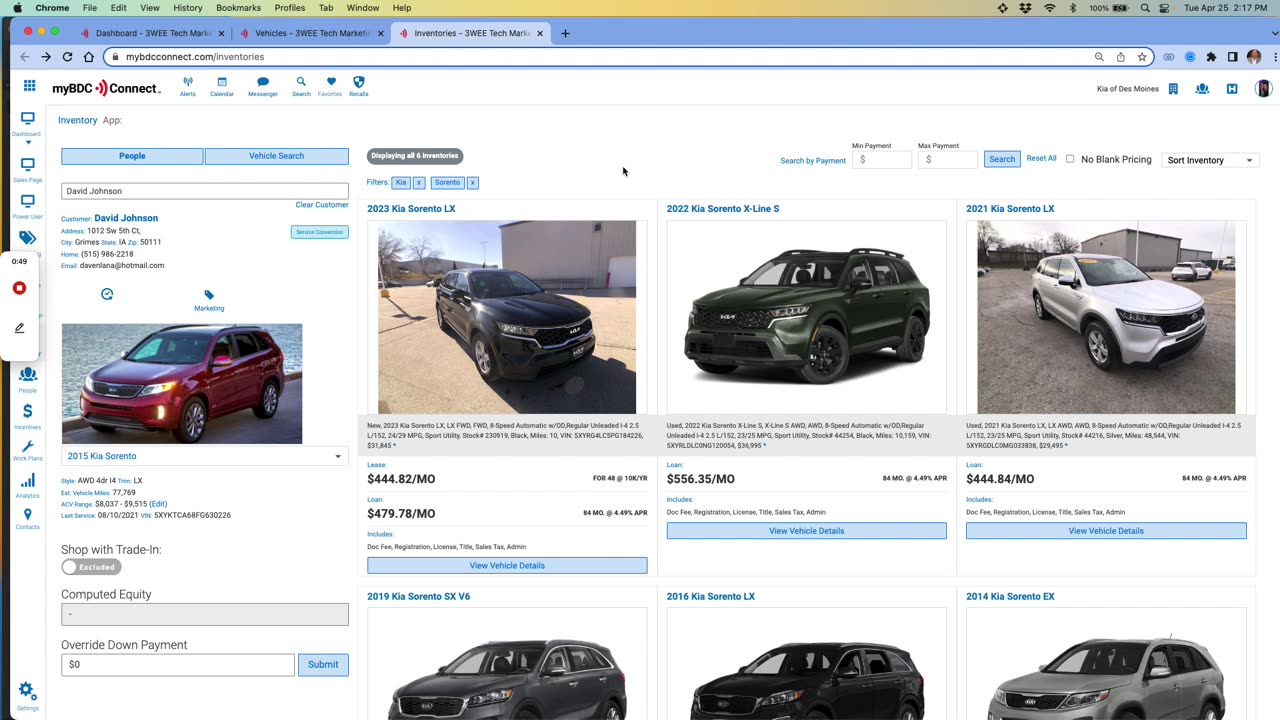Open People in the left sidebar
Viewport: 1280px width, 720px height.
click(27, 380)
